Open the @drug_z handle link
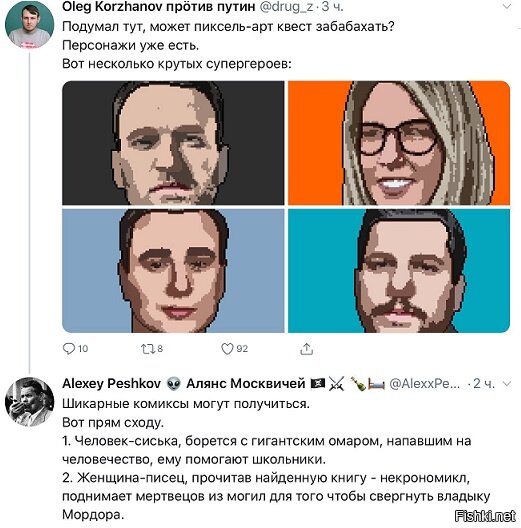Screen dimensions: 521x528 pos(287,7)
